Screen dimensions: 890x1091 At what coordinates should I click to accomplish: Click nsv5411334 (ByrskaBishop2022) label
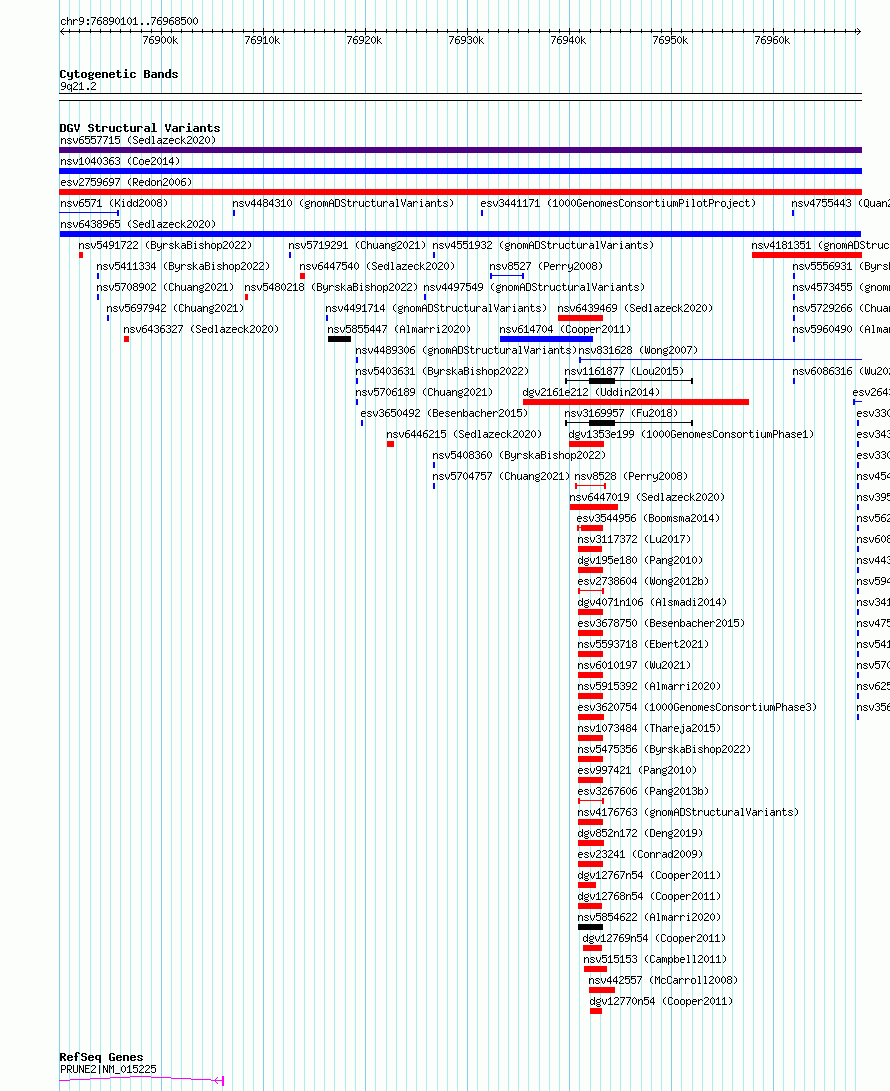pyautogui.click(x=184, y=266)
